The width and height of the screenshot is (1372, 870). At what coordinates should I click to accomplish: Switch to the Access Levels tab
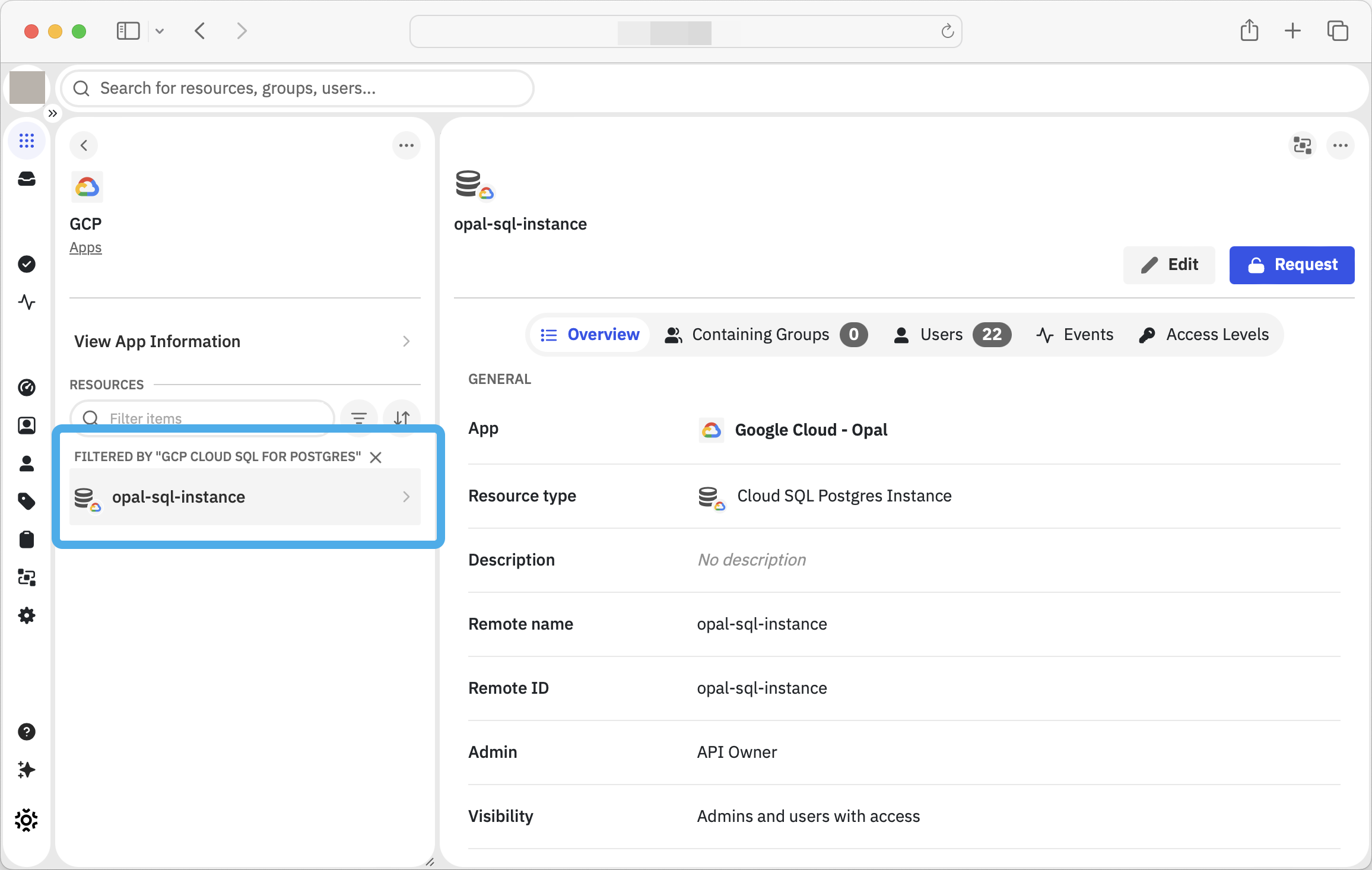(x=1204, y=335)
